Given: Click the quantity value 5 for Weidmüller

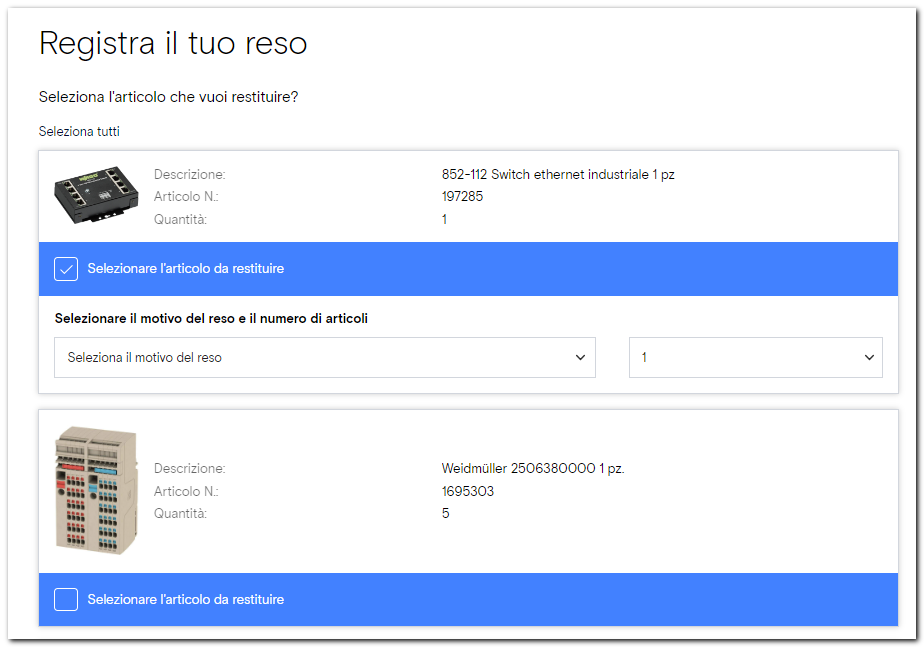Looking at the screenshot, I should (x=446, y=513).
